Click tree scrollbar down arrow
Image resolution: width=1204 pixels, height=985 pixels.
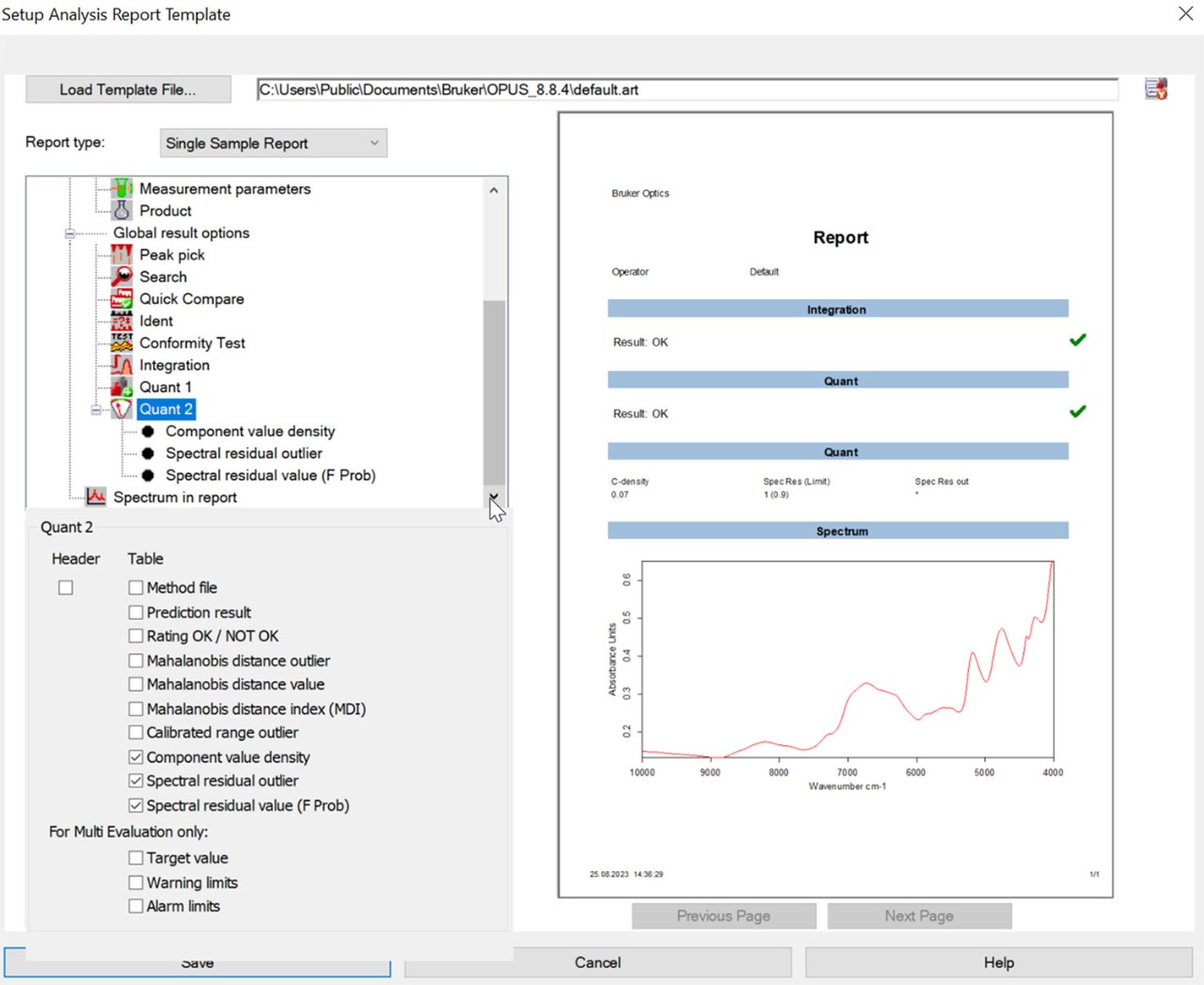pyautogui.click(x=494, y=497)
